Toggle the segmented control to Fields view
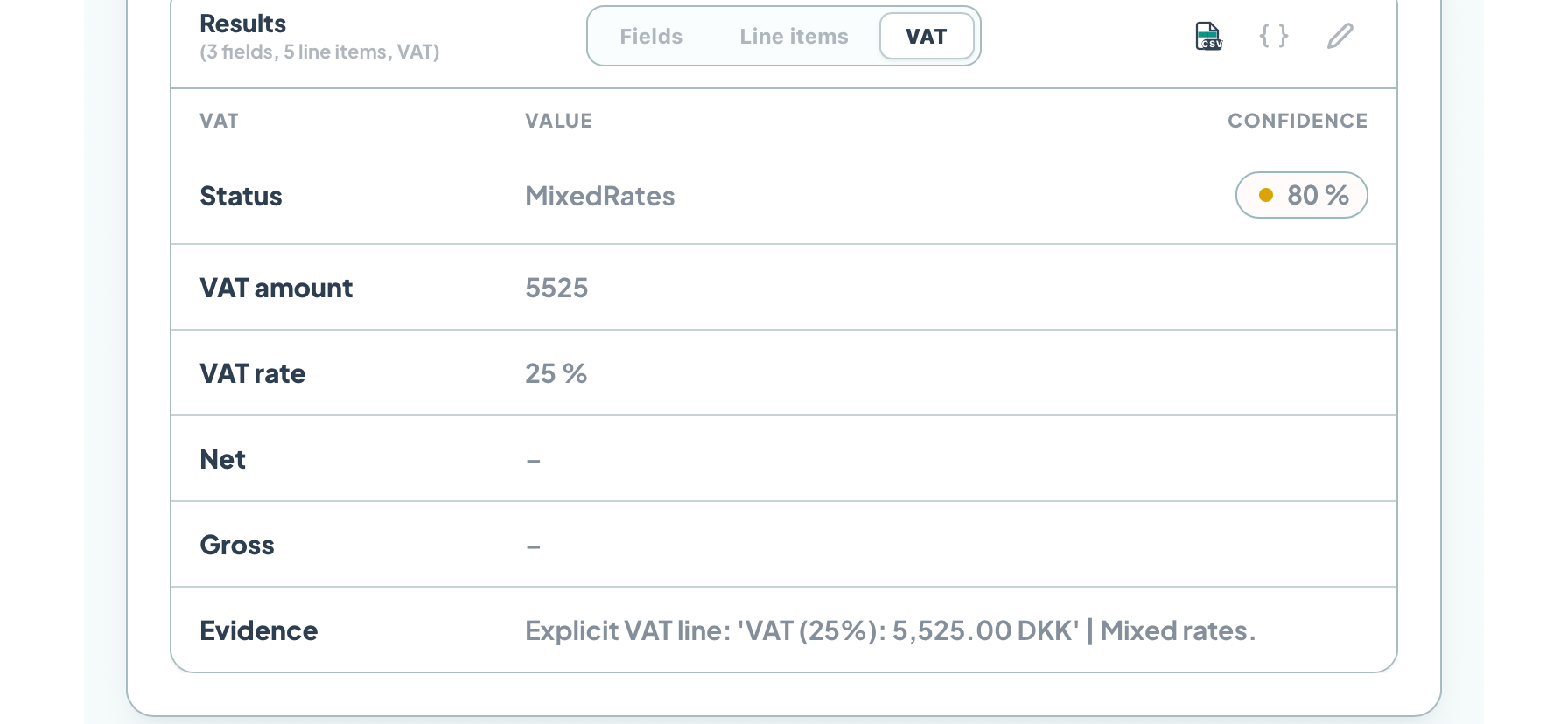The height and width of the screenshot is (724, 1568). coord(651,36)
